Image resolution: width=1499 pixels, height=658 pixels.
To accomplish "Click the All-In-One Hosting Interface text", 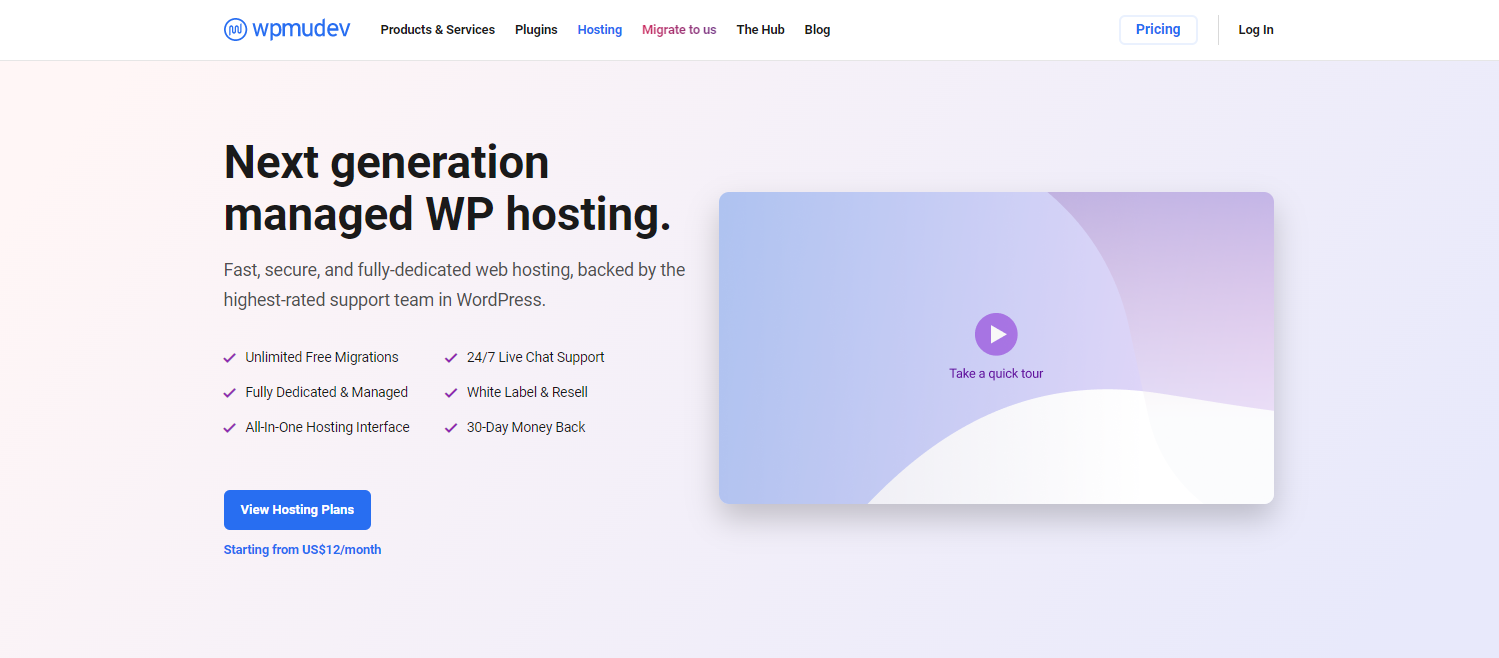I will 328,427.
